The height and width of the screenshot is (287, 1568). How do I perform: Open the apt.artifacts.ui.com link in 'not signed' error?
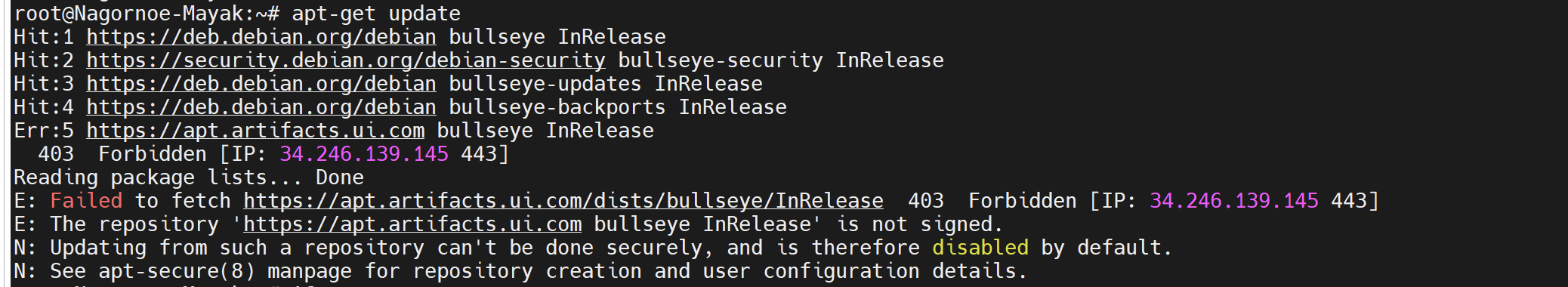[x=412, y=224]
